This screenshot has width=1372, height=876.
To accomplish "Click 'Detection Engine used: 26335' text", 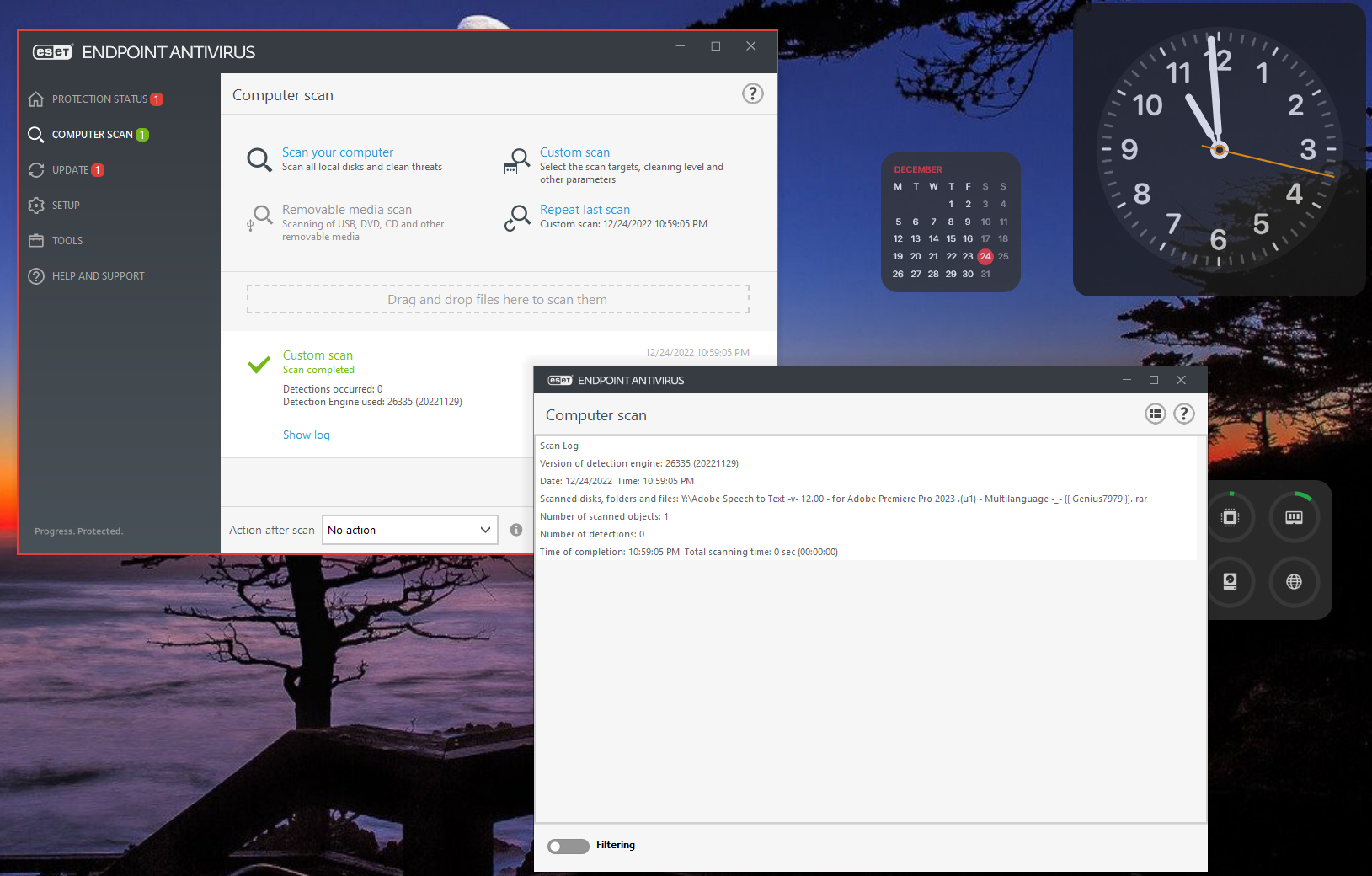I will [372, 402].
